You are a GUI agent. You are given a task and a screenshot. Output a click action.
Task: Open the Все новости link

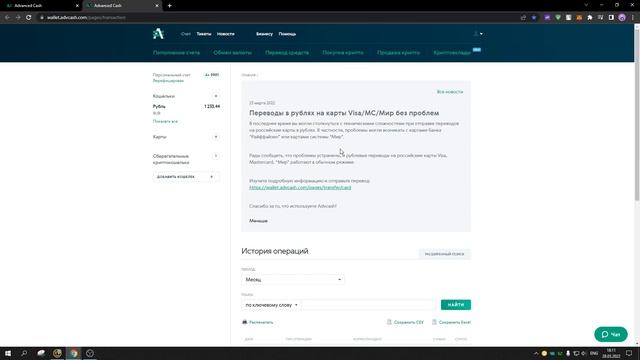tap(450, 92)
